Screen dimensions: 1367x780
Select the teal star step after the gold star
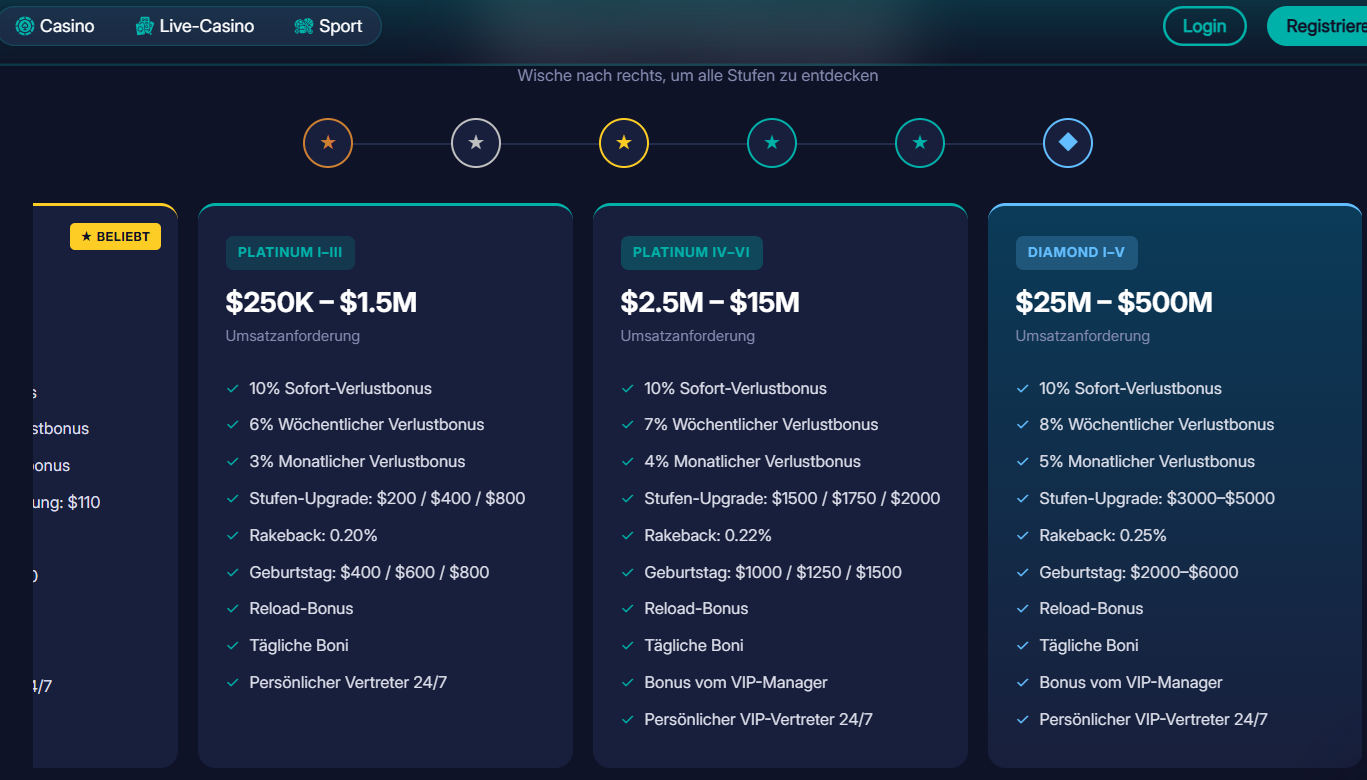click(772, 143)
